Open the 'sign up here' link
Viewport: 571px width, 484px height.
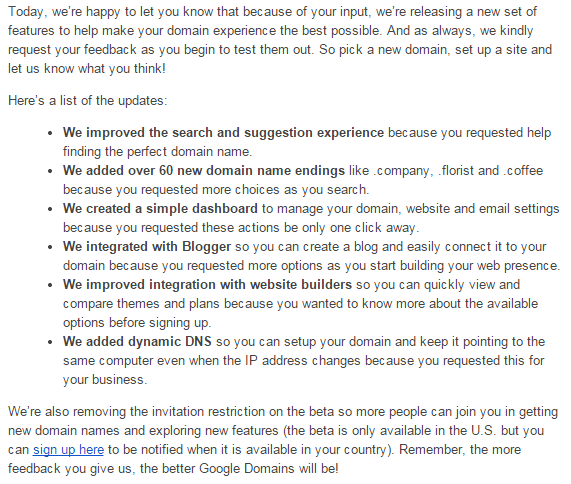click(68, 450)
